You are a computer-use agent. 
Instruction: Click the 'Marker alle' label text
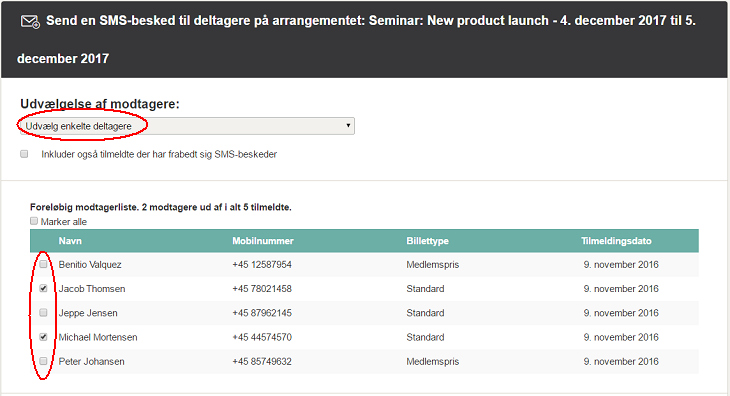click(x=64, y=221)
